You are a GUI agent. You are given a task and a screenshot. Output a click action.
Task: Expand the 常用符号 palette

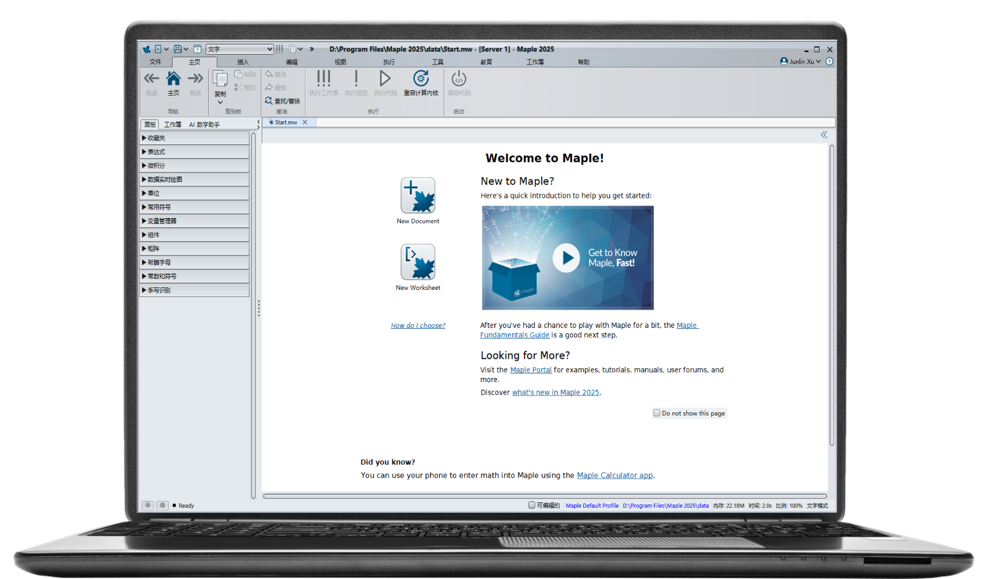(x=195, y=207)
